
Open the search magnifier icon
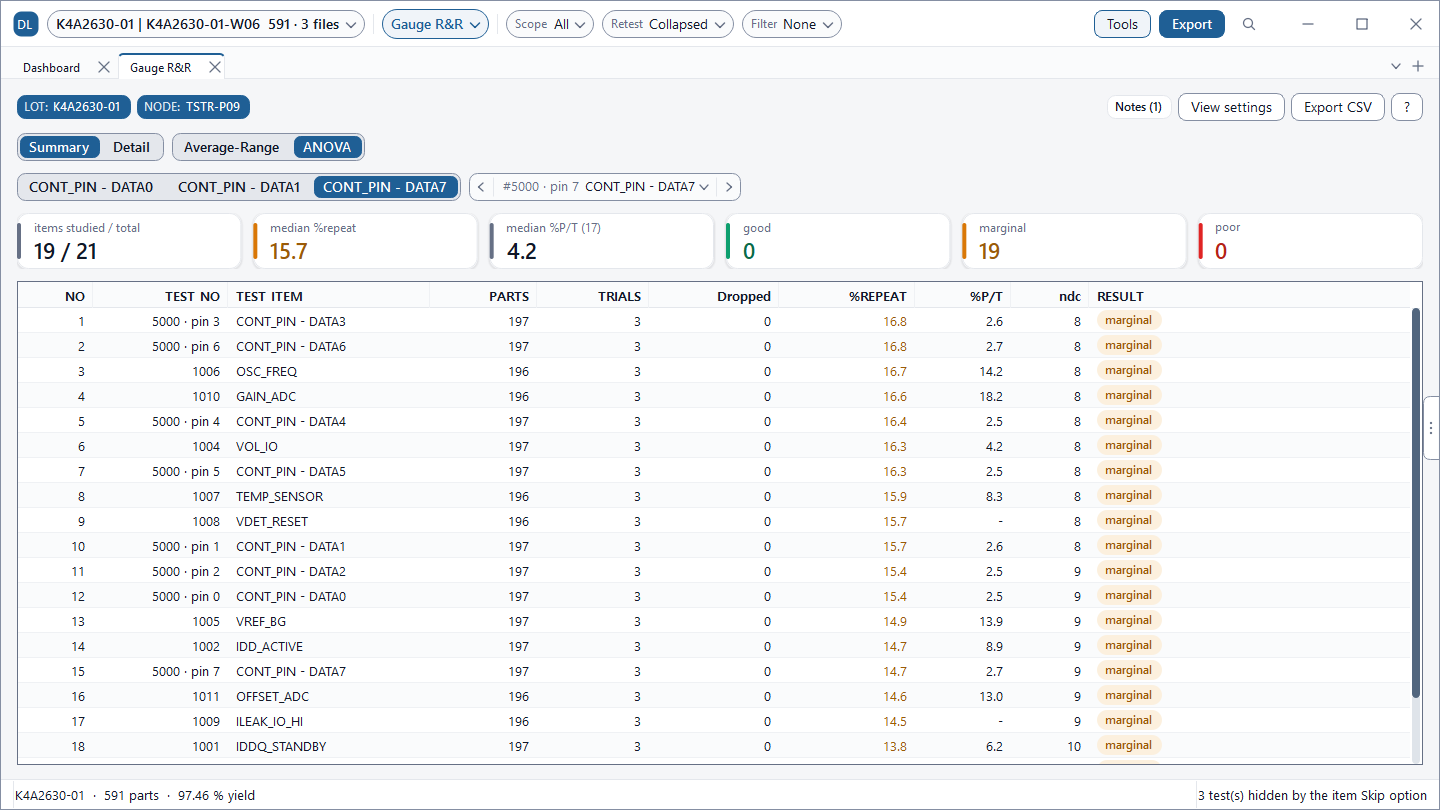[1249, 24]
